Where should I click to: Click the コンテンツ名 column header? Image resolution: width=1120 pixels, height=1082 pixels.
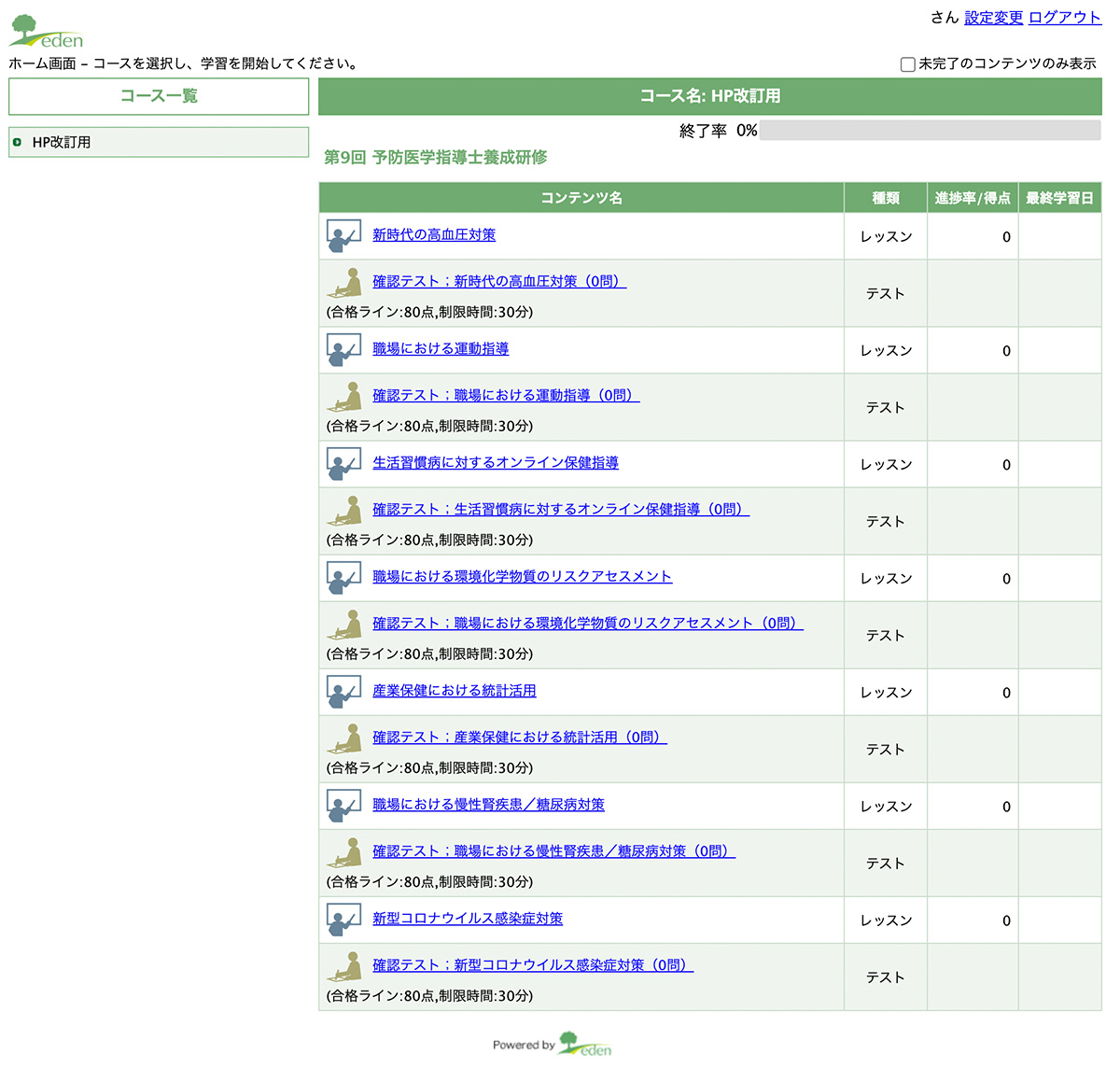point(581,198)
